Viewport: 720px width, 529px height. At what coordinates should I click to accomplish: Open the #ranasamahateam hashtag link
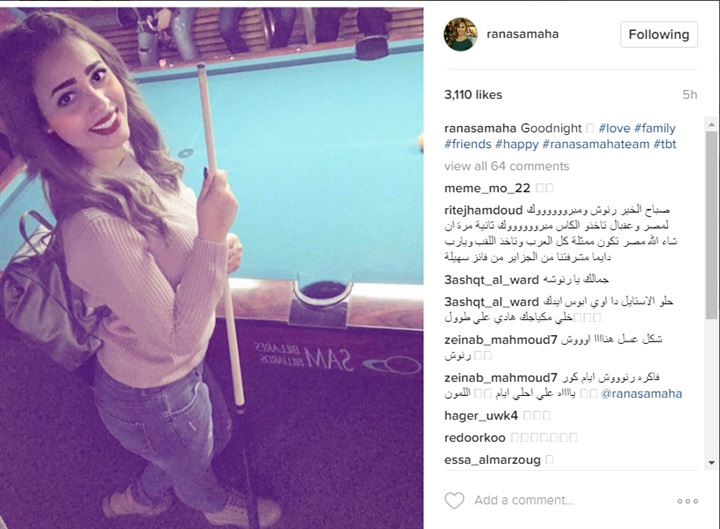click(596, 144)
